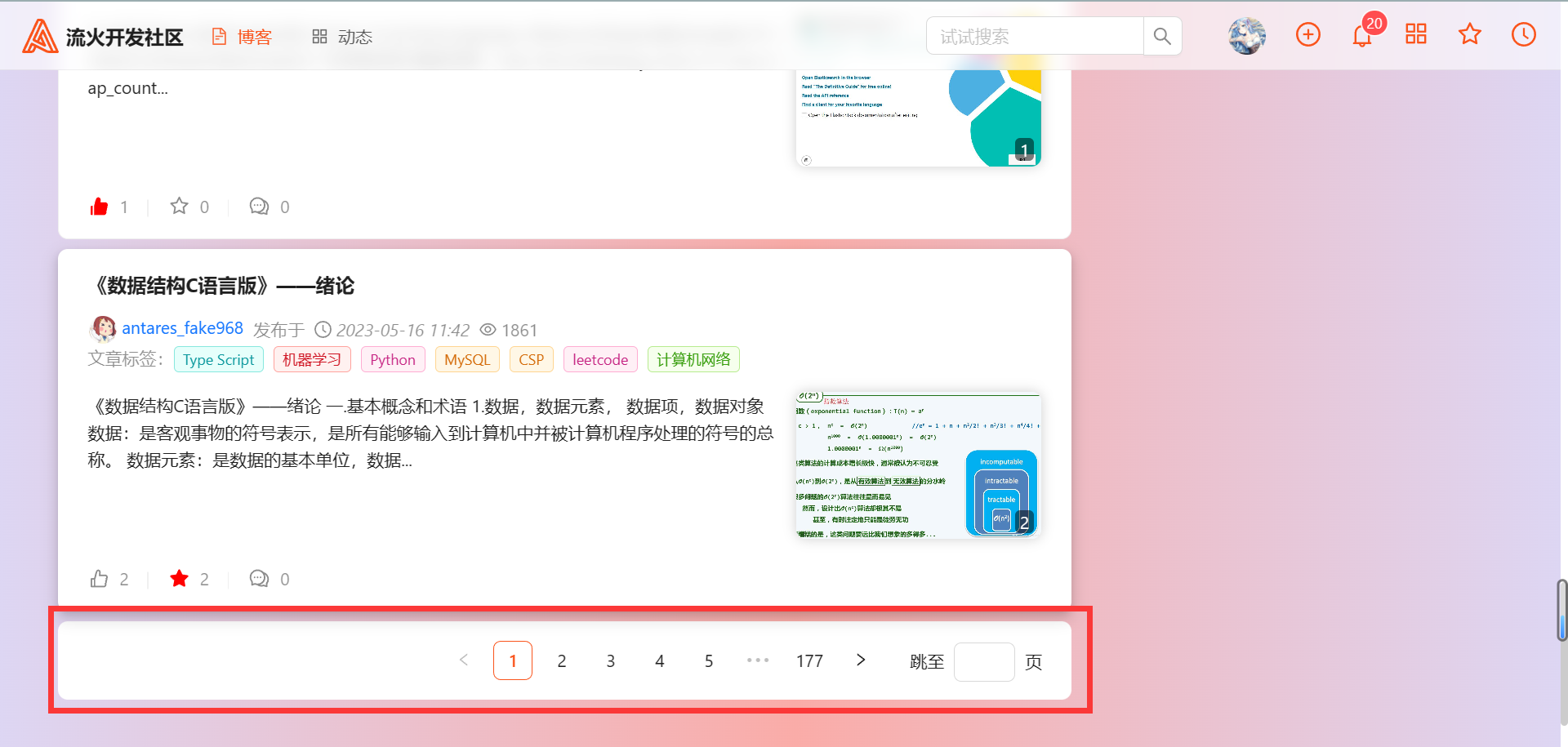
Task: Click the view count 1861 eye icon
Action: [488, 330]
